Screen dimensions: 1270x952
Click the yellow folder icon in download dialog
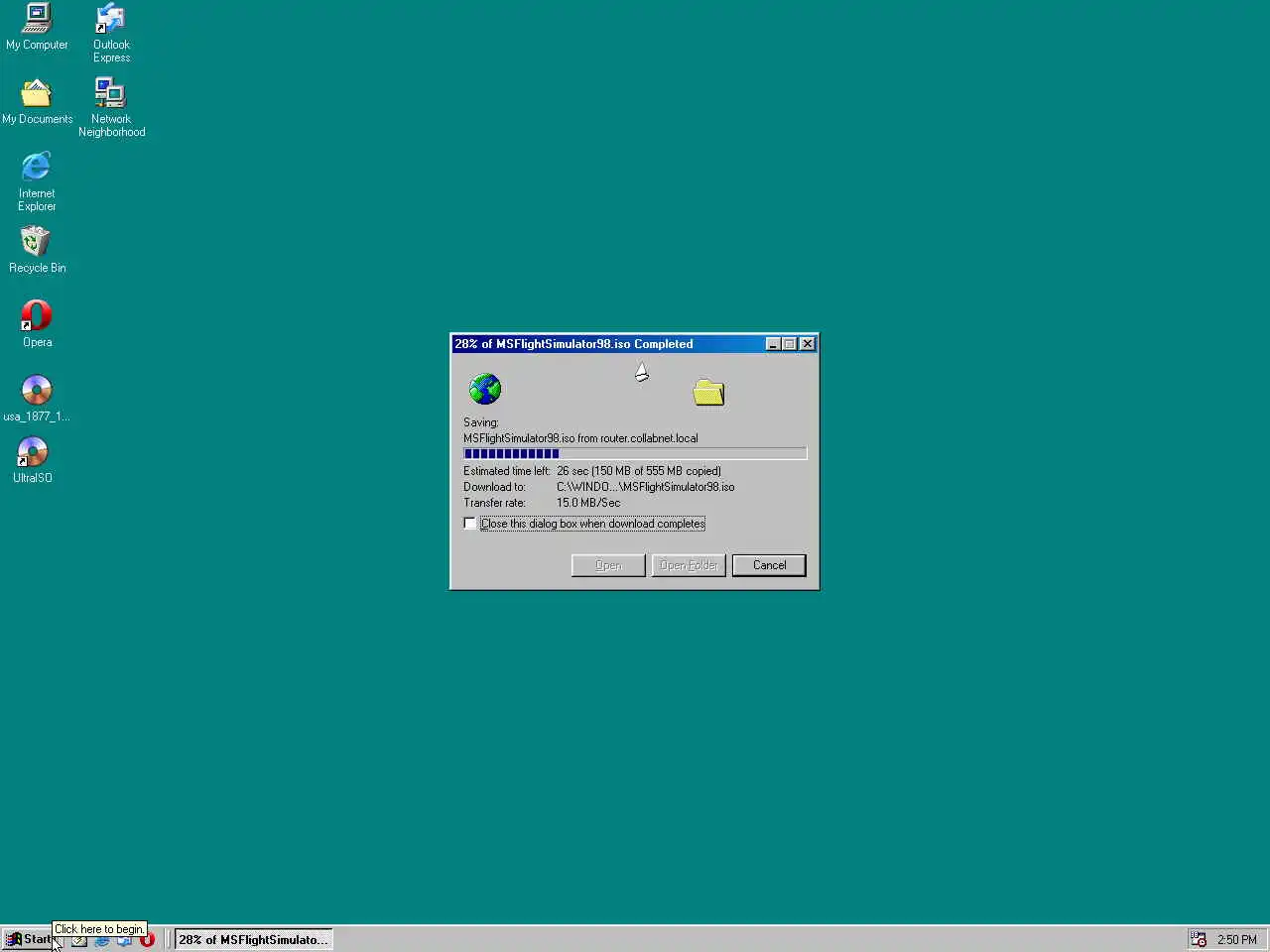(x=708, y=393)
